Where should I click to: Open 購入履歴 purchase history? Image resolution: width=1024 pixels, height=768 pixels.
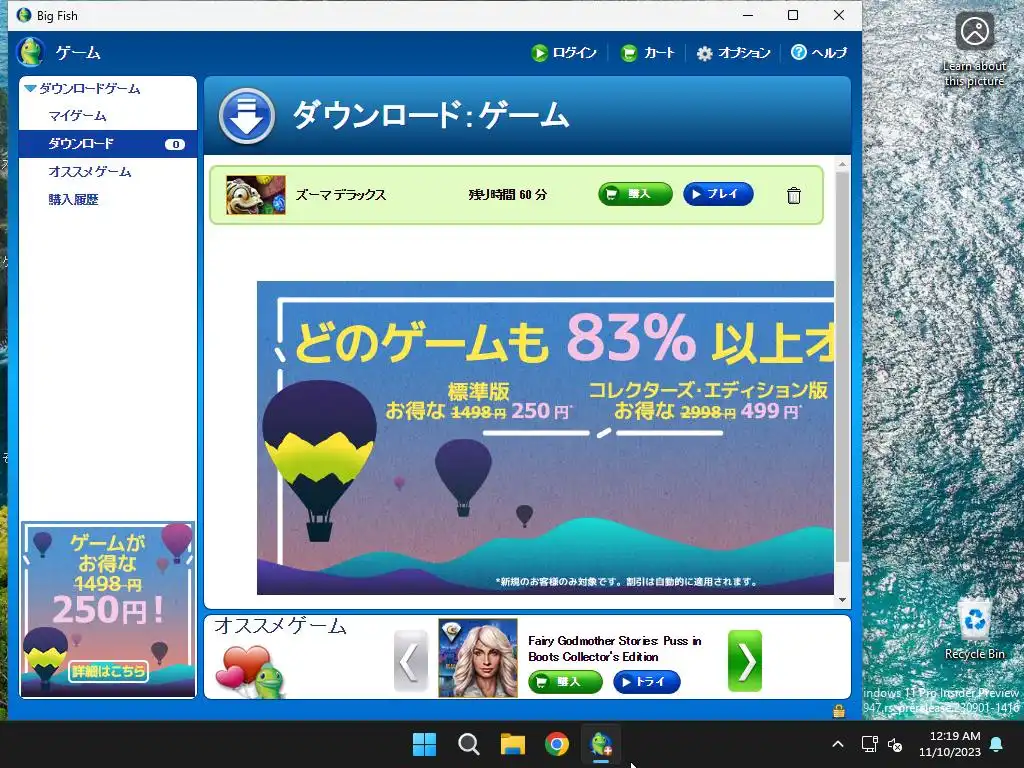pyautogui.click(x=73, y=200)
